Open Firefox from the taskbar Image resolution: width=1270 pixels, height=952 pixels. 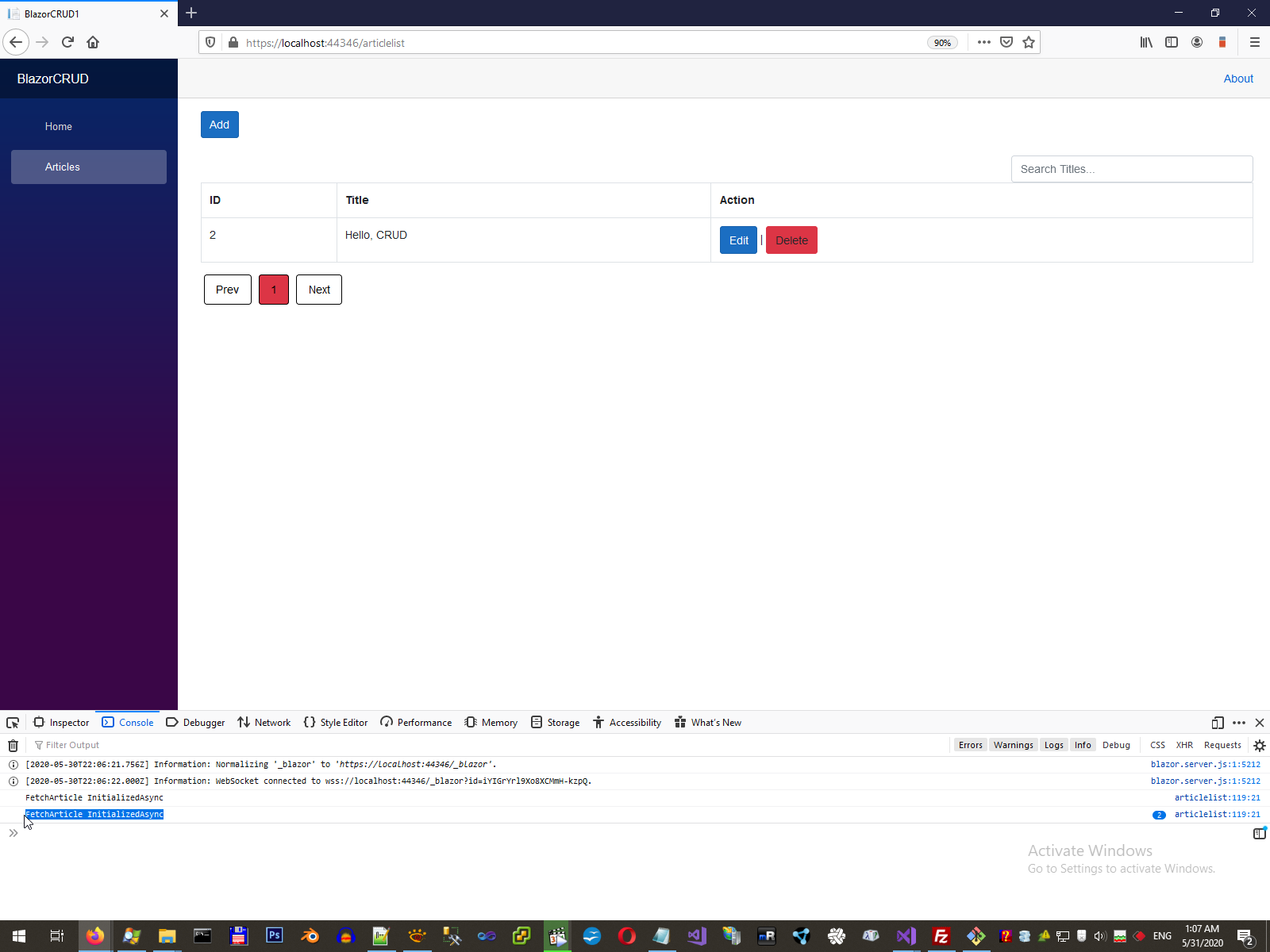[x=95, y=936]
